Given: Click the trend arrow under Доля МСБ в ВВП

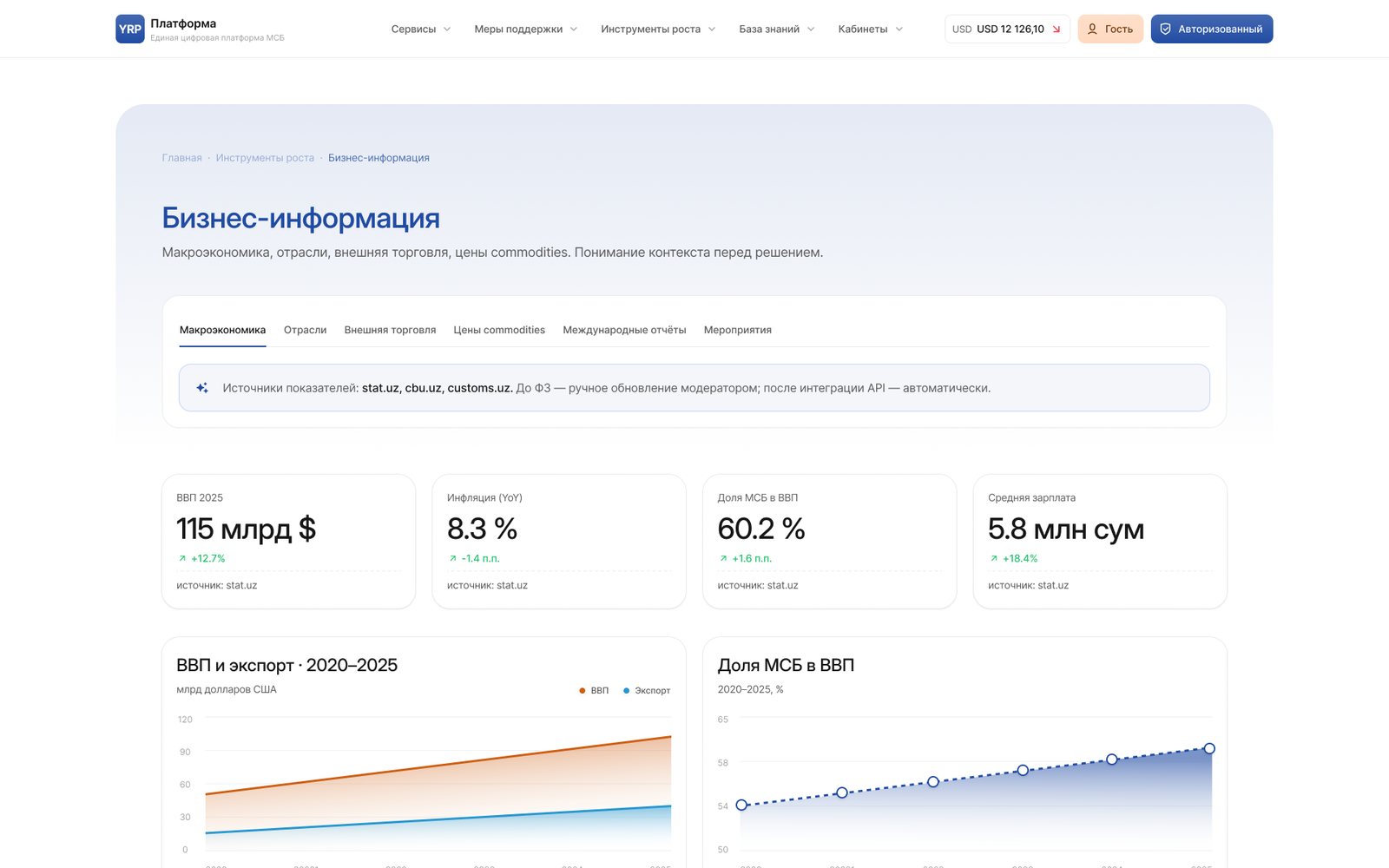Looking at the screenshot, I should 723,558.
